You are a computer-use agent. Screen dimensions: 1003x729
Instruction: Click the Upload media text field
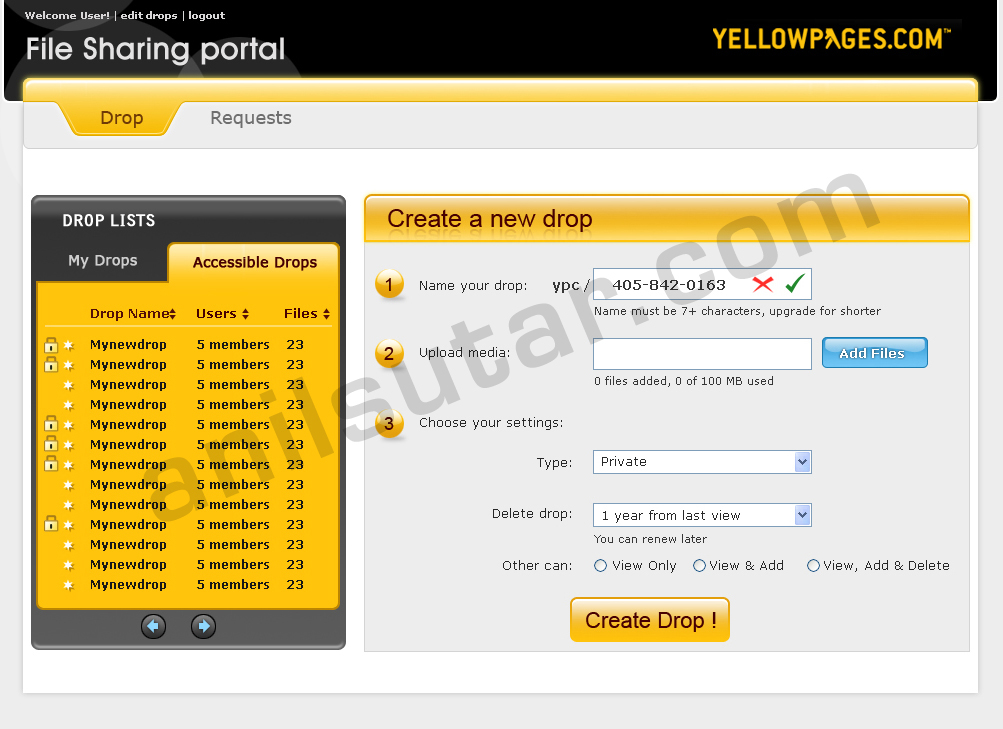click(x=702, y=354)
